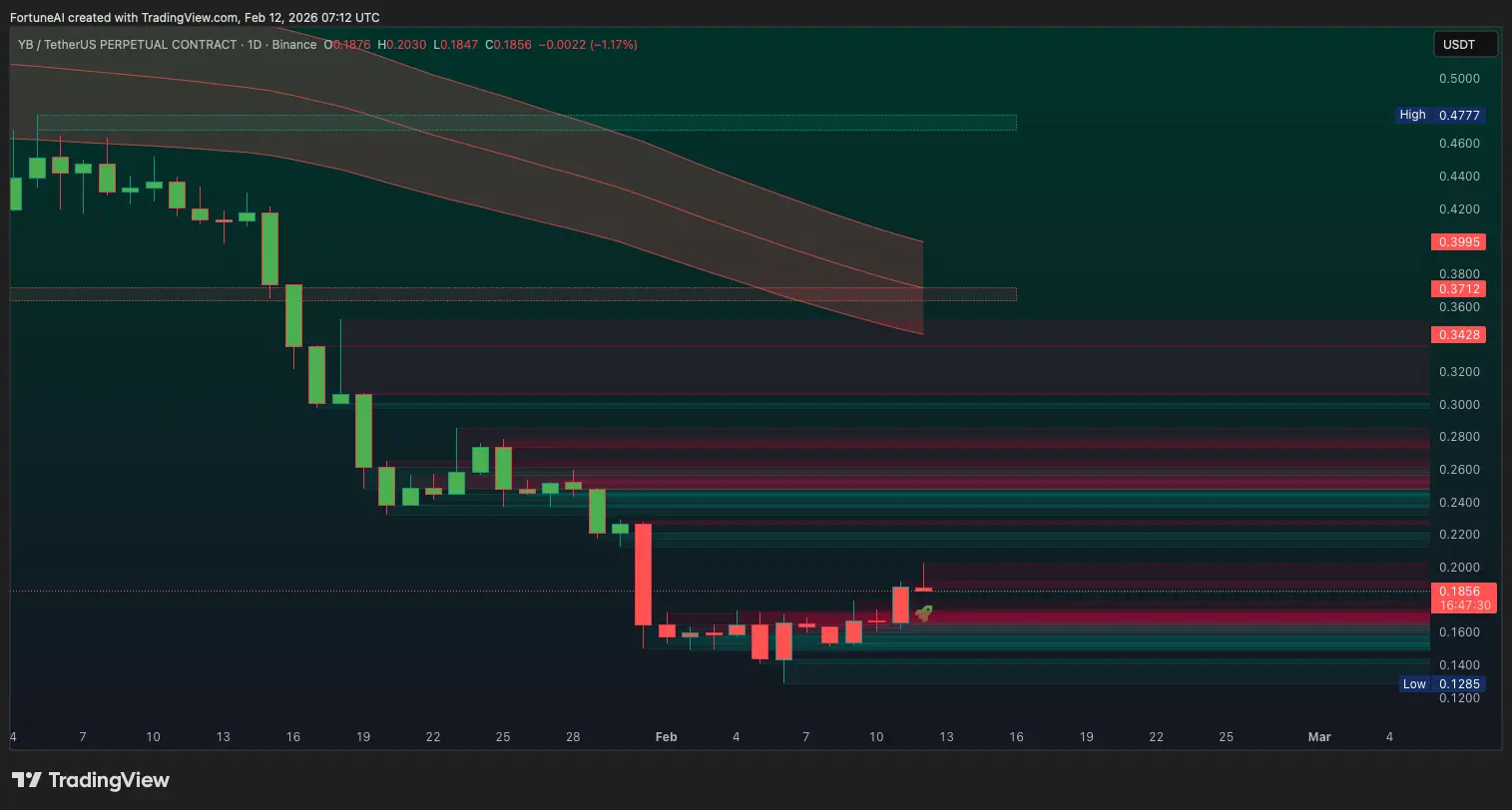Click the low value L0.1847
Image resolution: width=1512 pixels, height=810 pixels.
pyautogui.click(x=456, y=45)
